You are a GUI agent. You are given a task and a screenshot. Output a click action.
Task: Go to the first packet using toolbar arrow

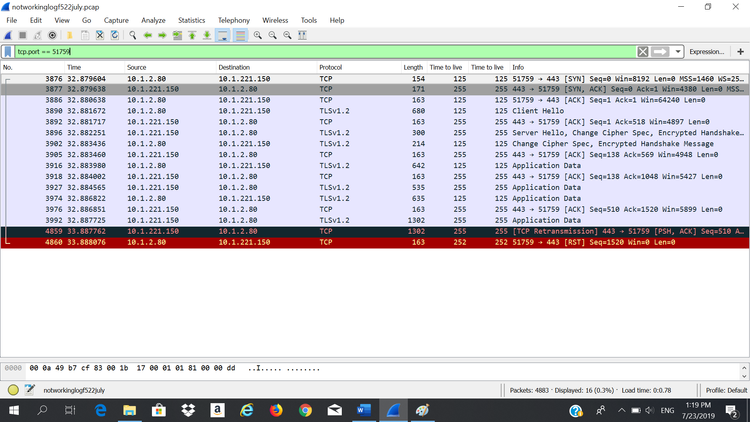coord(191,35)
